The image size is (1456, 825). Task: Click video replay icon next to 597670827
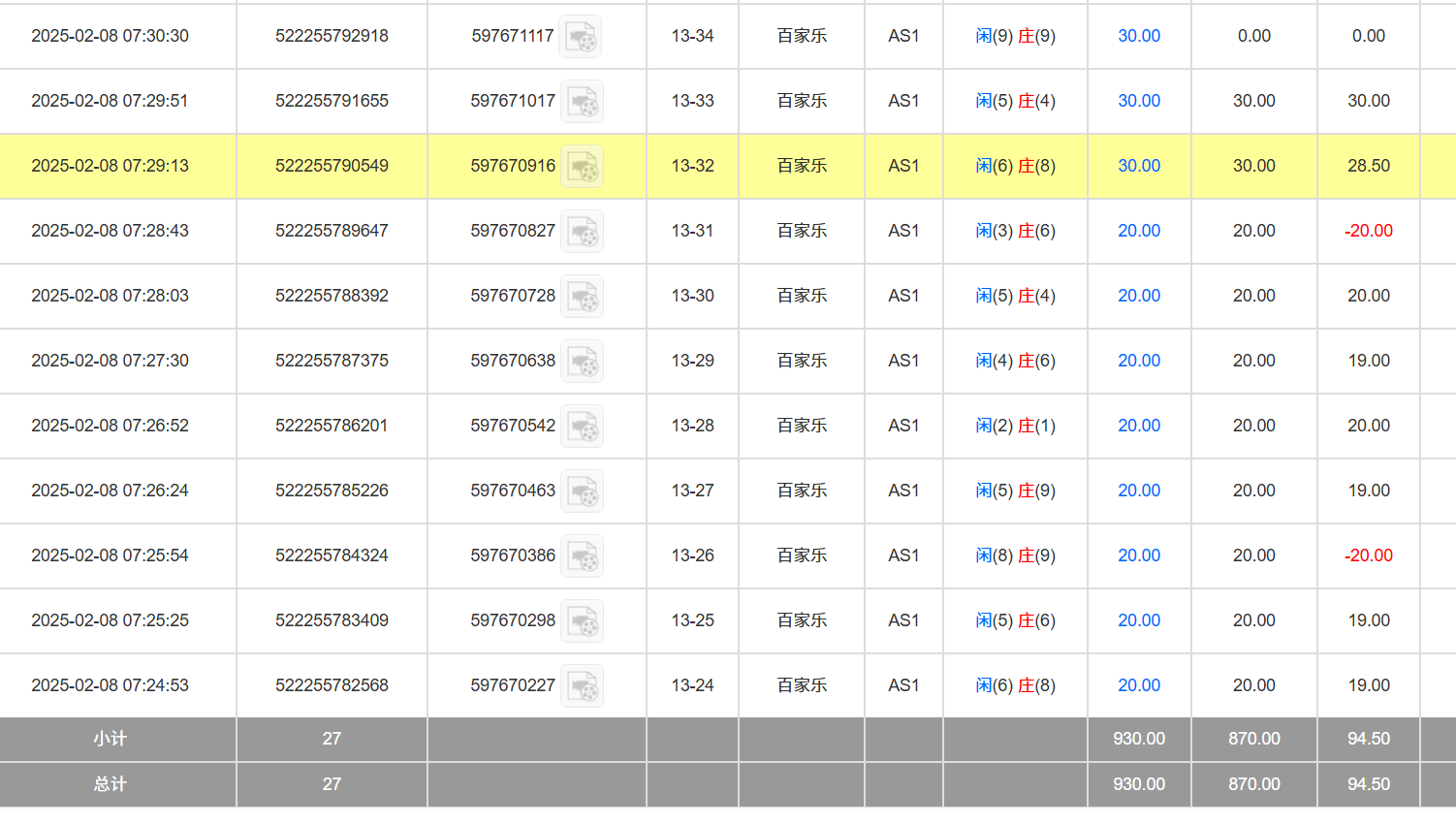tap(583, 232)
